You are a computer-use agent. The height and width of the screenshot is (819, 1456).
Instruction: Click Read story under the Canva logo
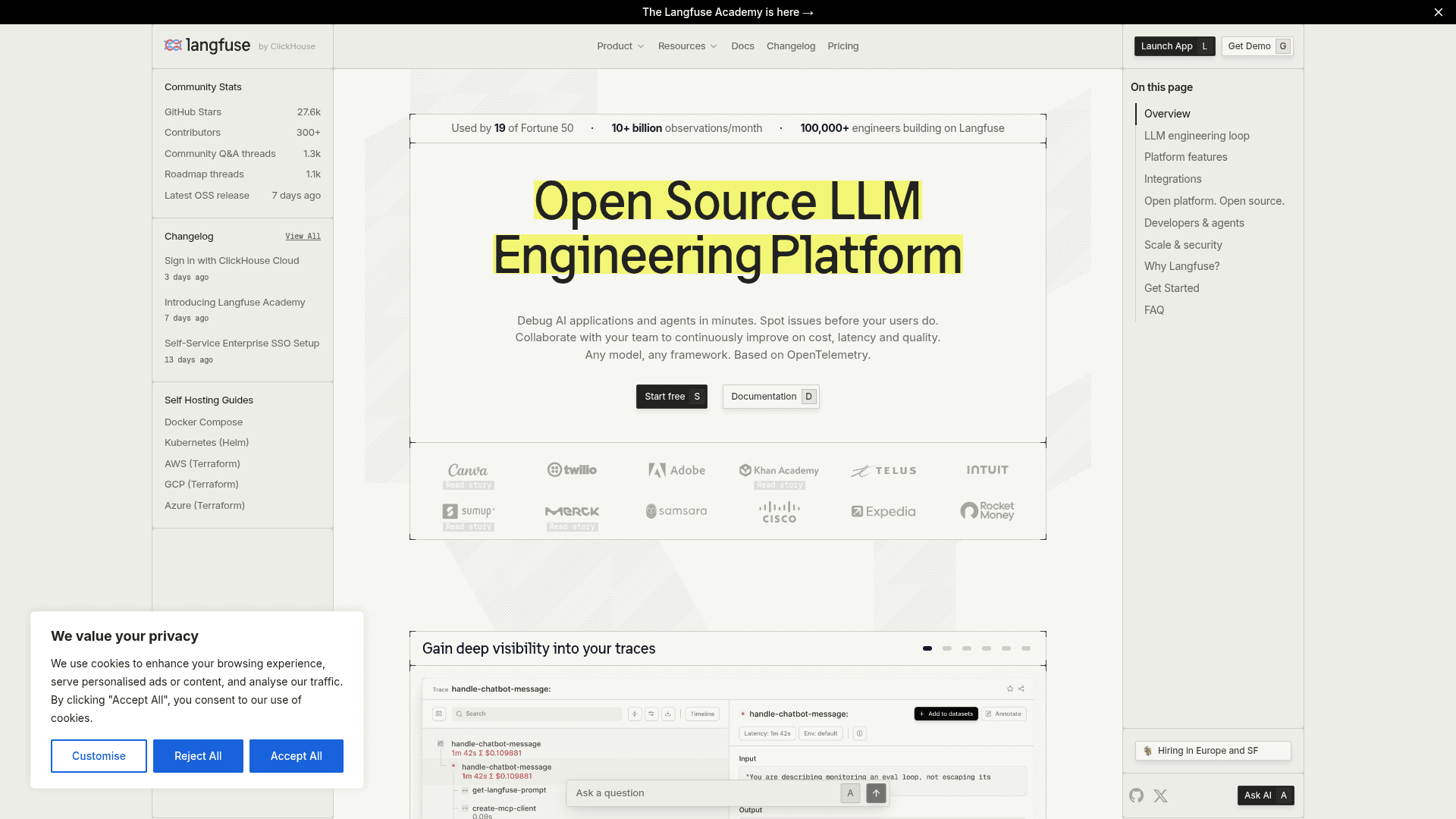(x=469, y=485)
